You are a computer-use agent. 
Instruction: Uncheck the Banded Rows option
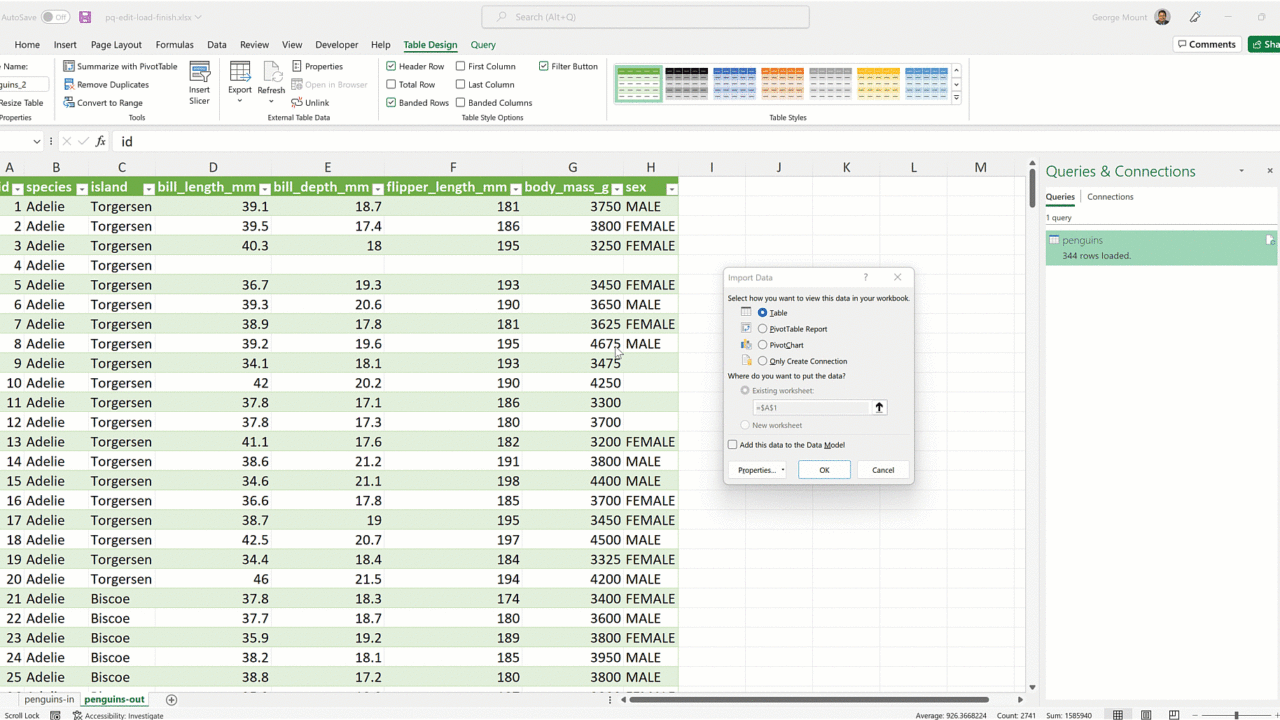(x=391, y=103)
